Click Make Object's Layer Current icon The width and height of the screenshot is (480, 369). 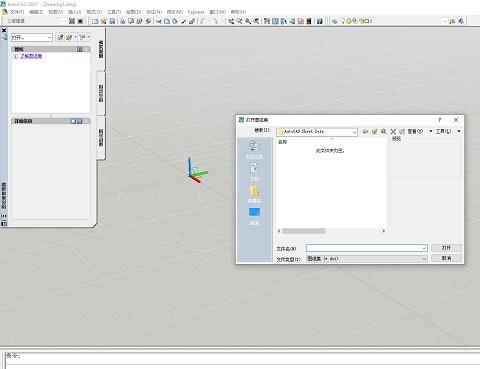[452, 21]
